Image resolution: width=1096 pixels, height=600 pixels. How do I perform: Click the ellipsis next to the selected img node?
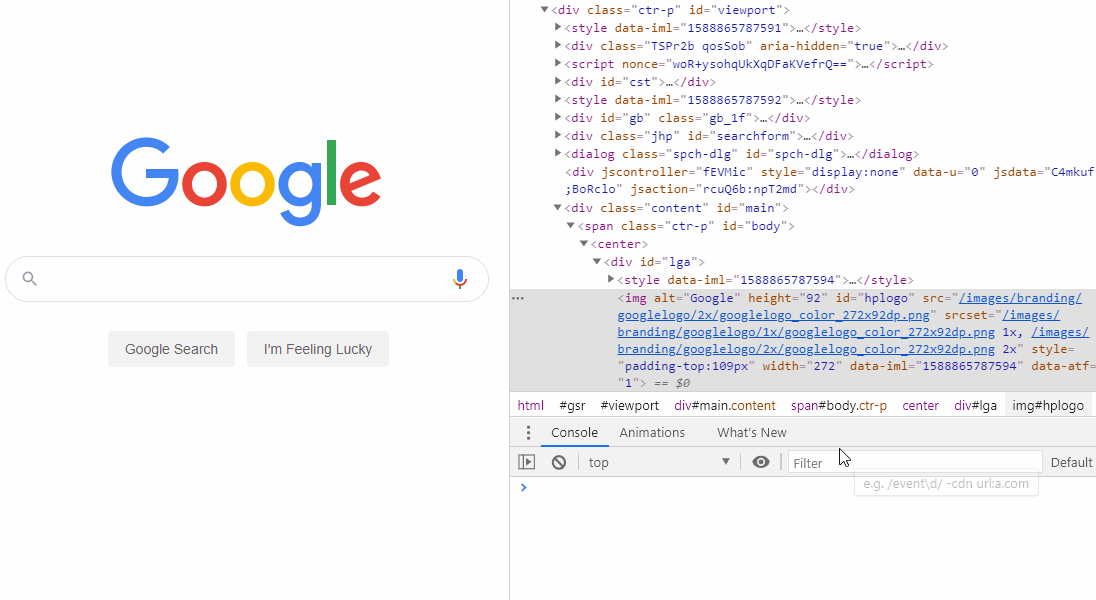pos(518,298)
